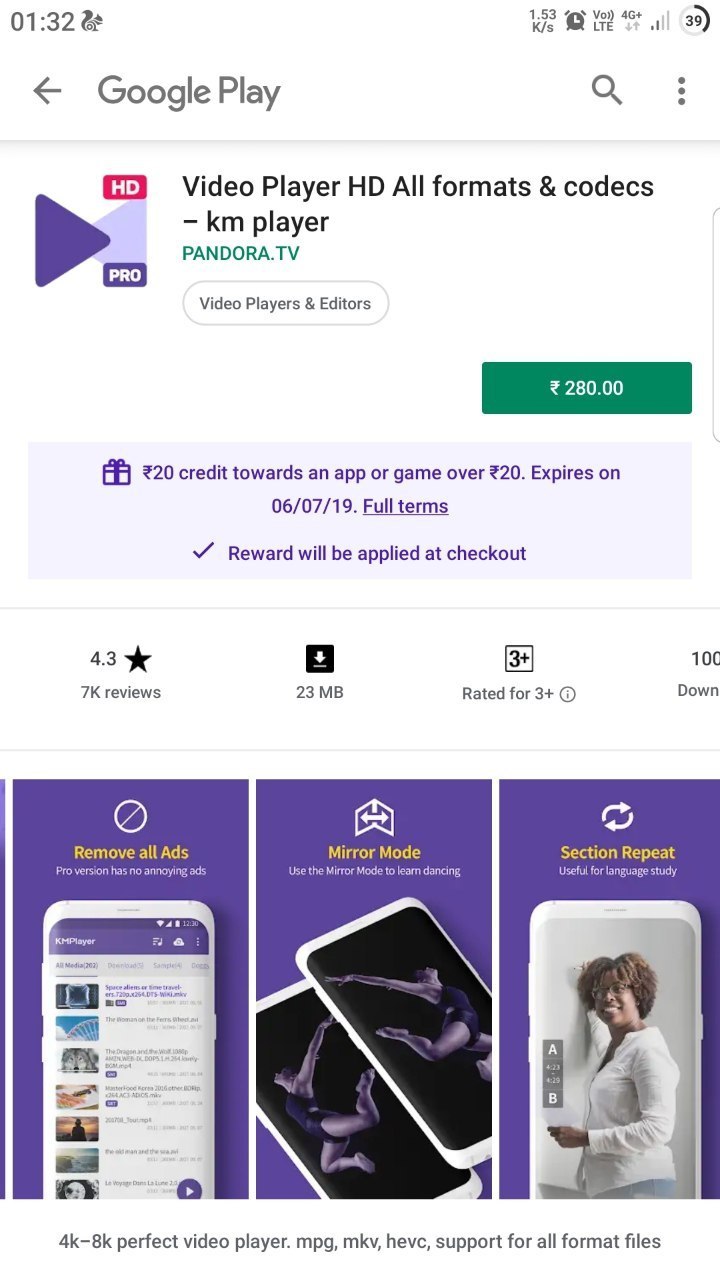
Task: Tap the star rating icon
Action: click(x=138, y=659)
